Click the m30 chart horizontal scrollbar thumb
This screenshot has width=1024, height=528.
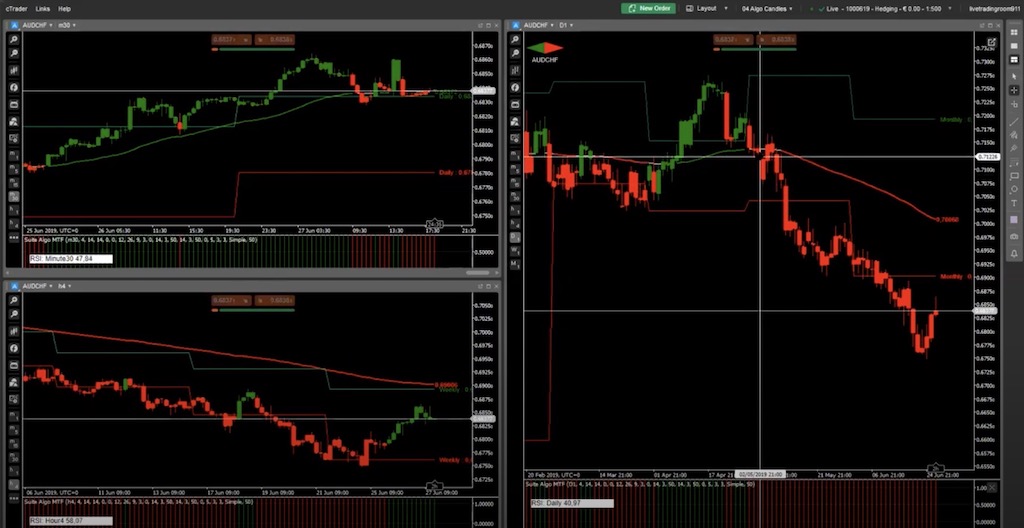tap(478, 272)
